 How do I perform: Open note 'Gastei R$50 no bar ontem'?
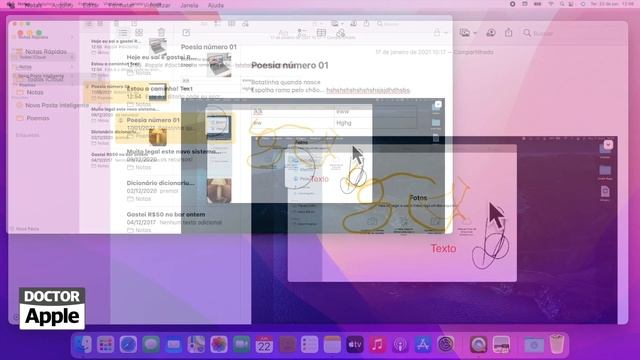coord(176,222)
